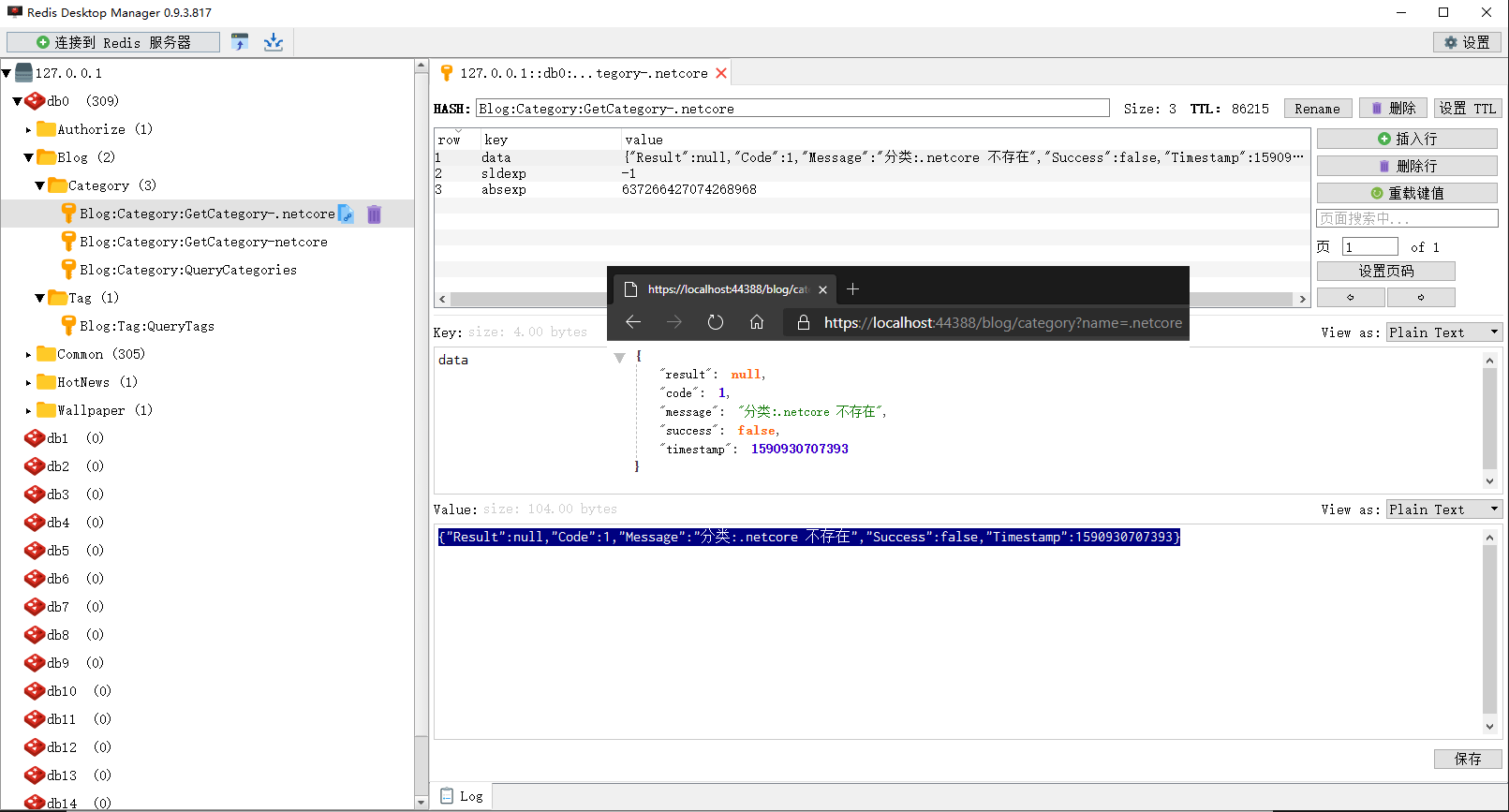Expand the Common folder
The height and width of the screenshot is (812, 1509).
pos(28,355)
